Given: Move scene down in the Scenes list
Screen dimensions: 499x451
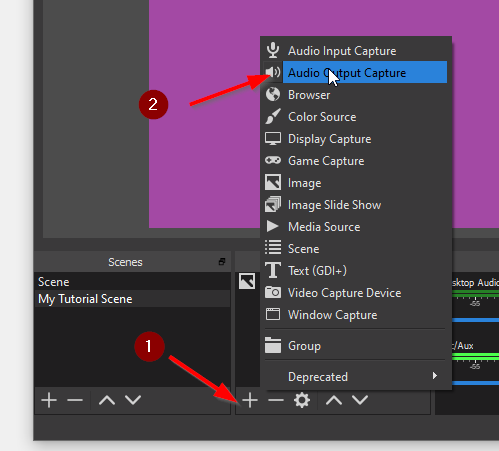Looking at the screenshot, I should [133, 400].
